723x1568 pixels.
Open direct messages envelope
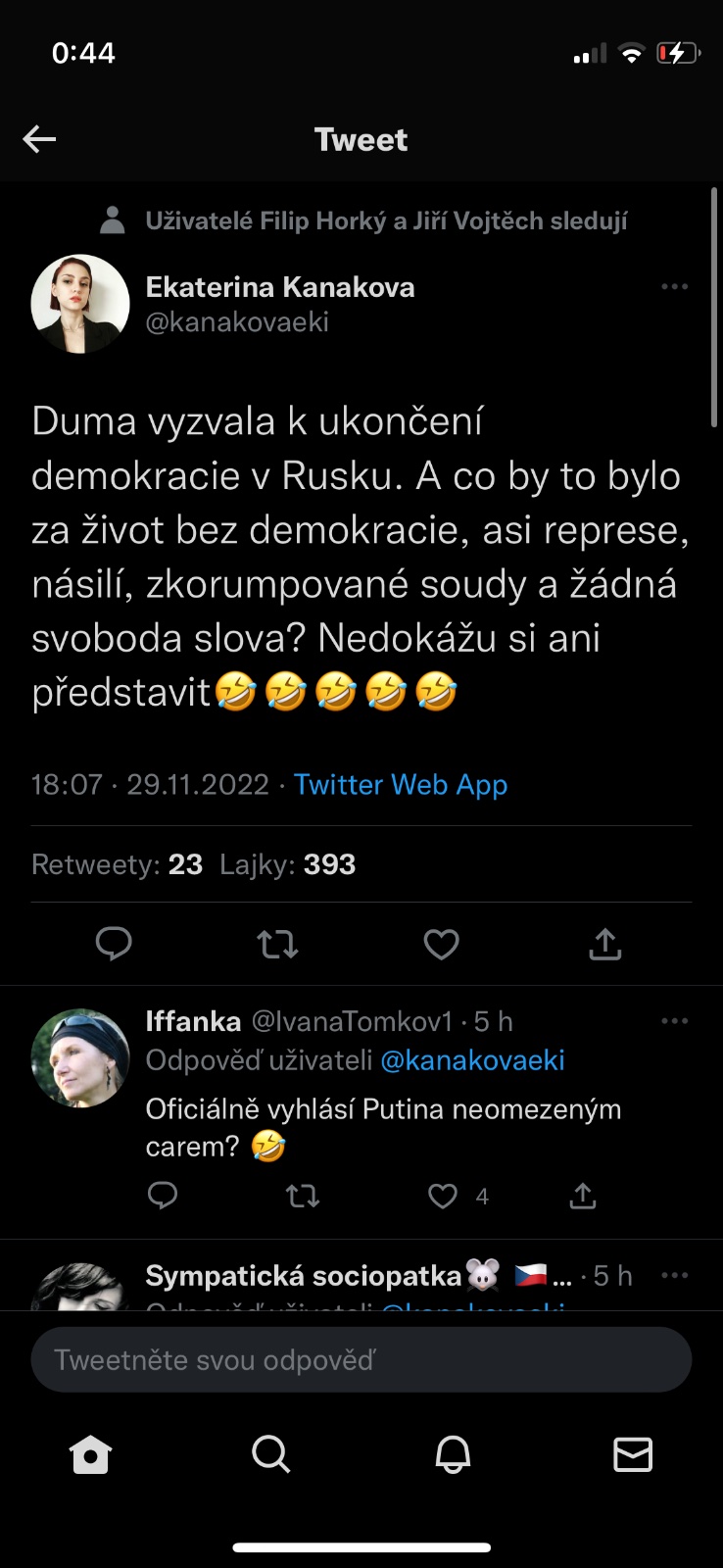632,1454
